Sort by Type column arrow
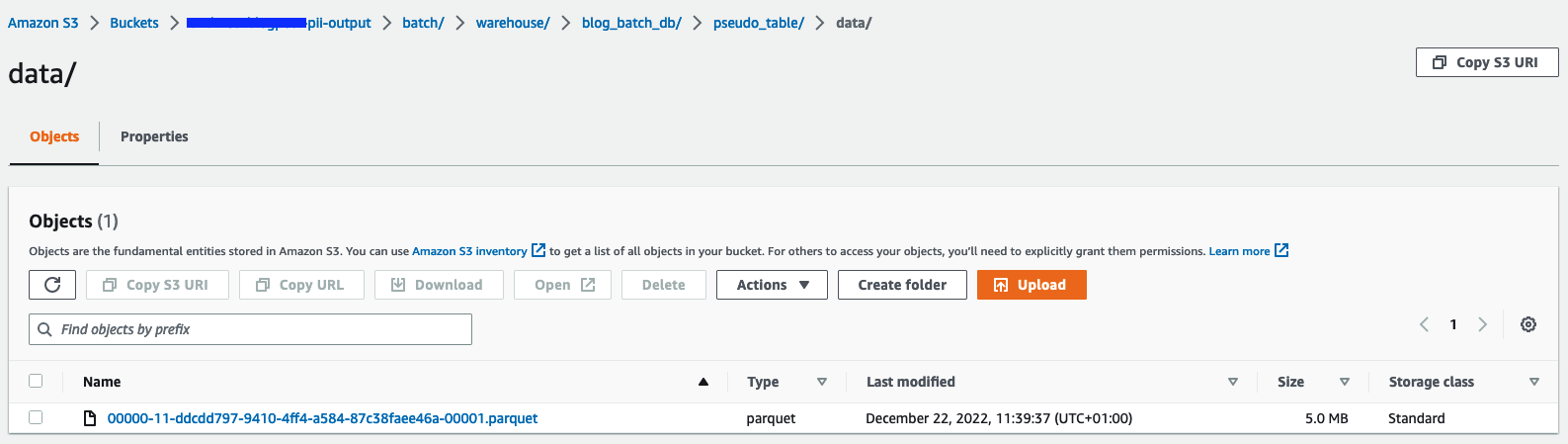 coord(821,382)
